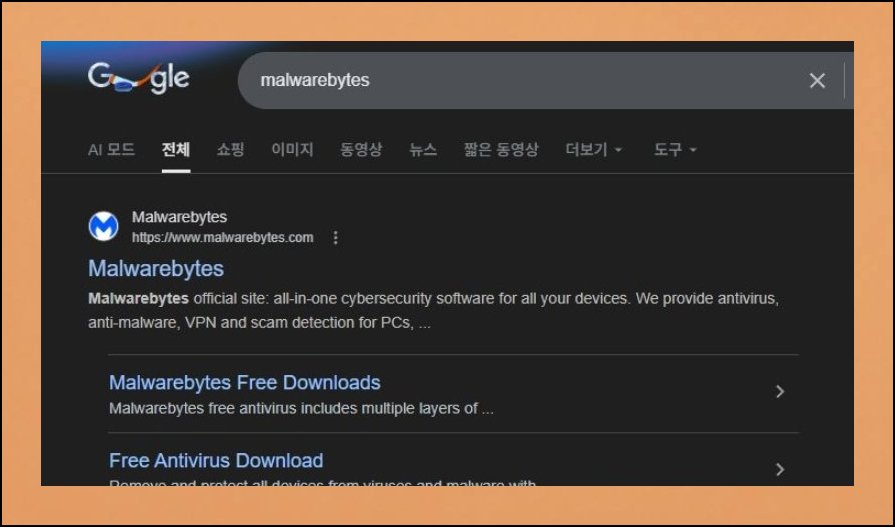Open the 뉴스 tab
The height and width of the screenshot is (527, 895).
tap(423, 150)
